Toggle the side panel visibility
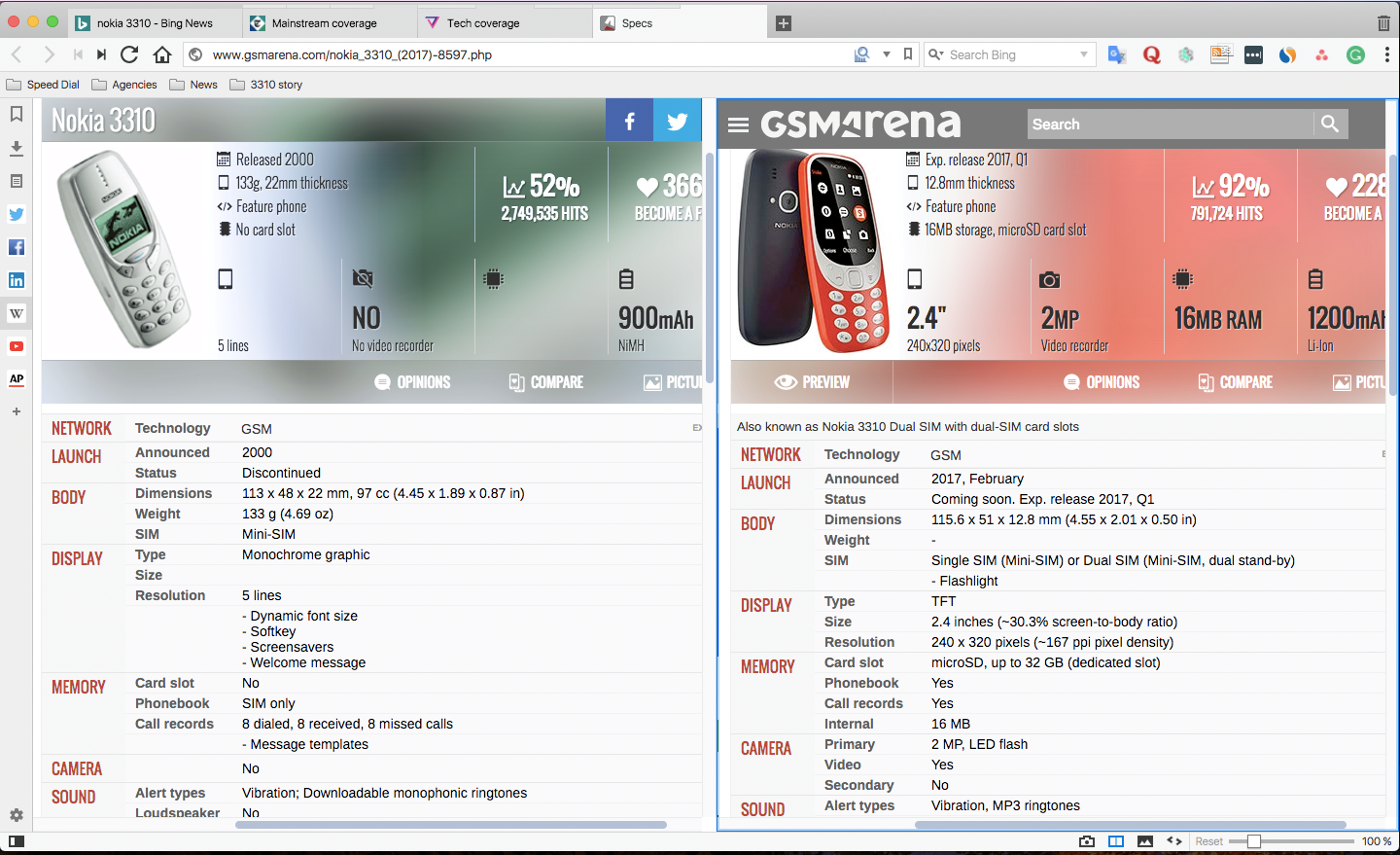 [17, 841]
